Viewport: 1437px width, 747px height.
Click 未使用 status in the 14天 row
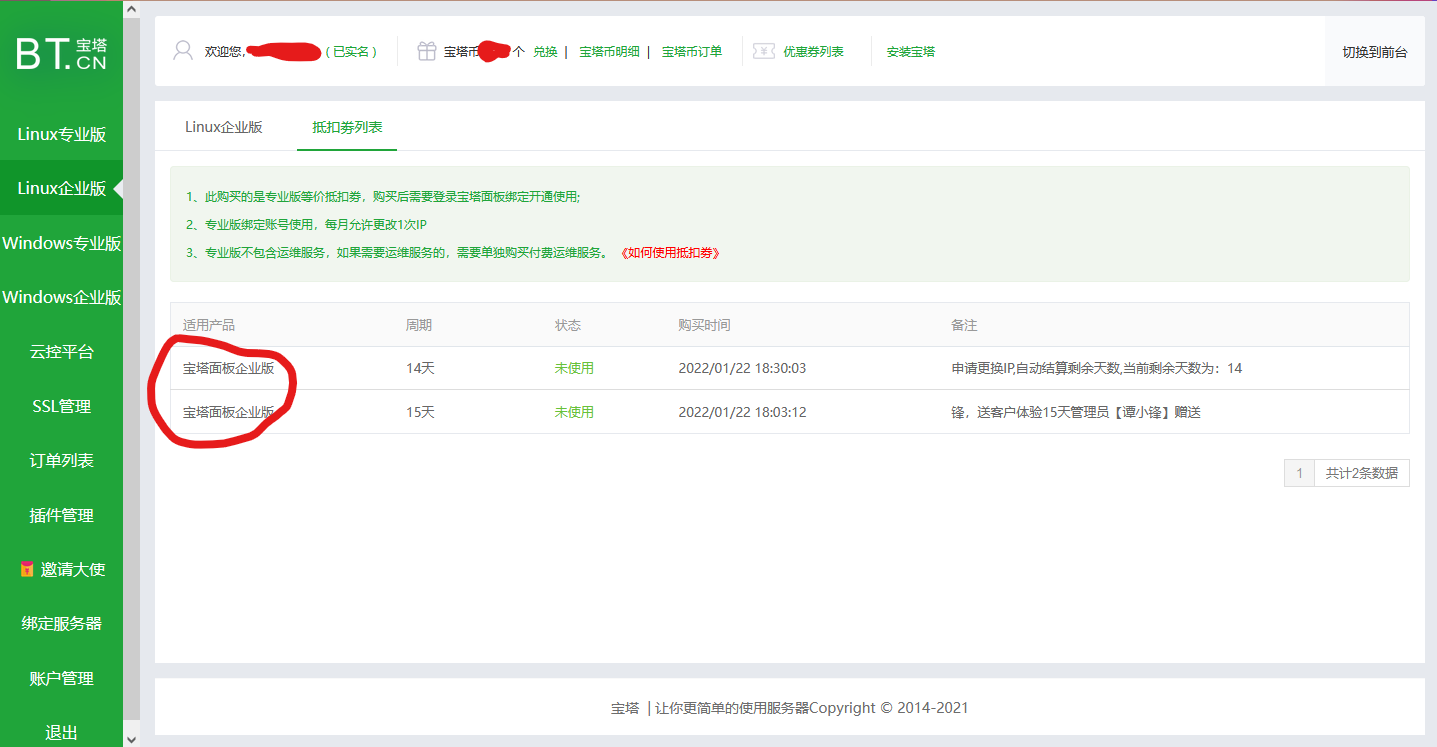574,368
